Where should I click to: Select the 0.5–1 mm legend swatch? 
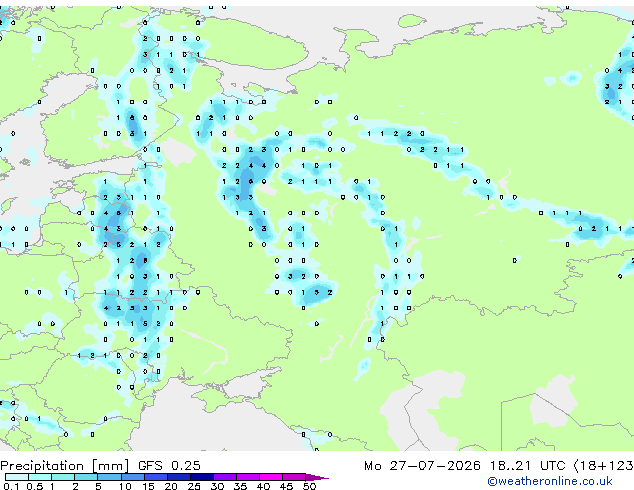point(40,477)
